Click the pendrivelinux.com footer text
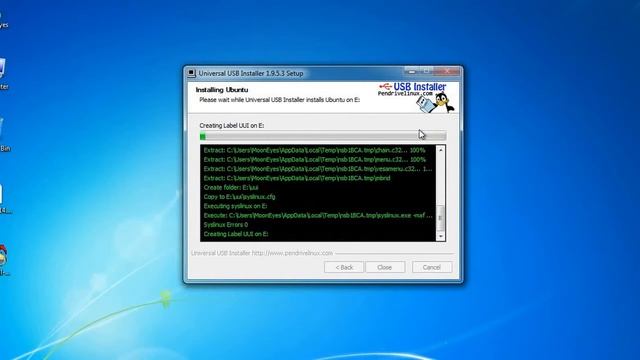Screen dimensions: 640x360 point(262,253)
